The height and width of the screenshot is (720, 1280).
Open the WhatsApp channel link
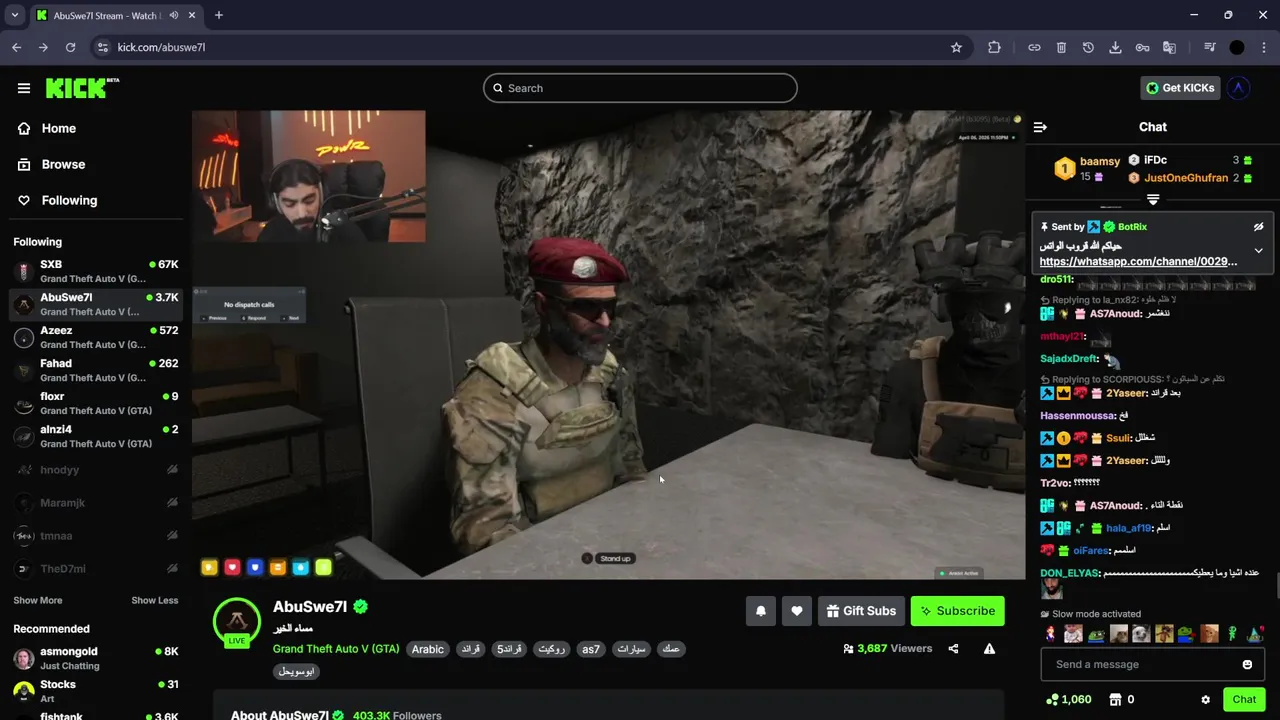point(1138,261)
